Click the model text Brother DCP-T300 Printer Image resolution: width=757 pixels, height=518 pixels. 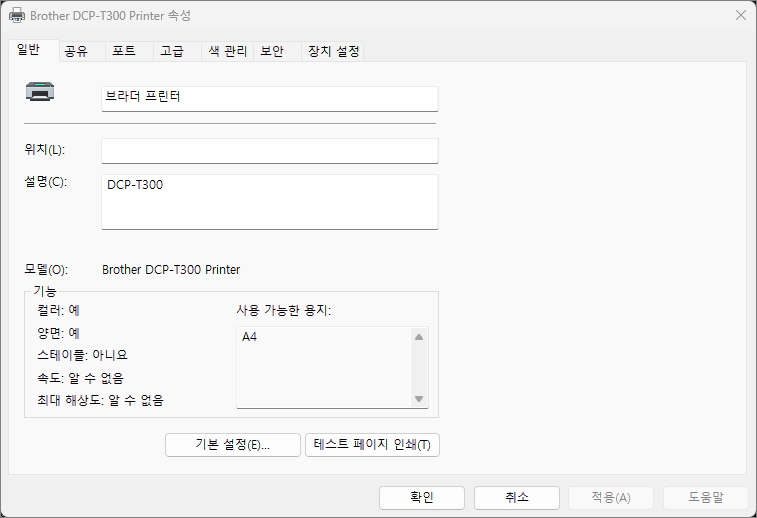(x=171, y=269)
